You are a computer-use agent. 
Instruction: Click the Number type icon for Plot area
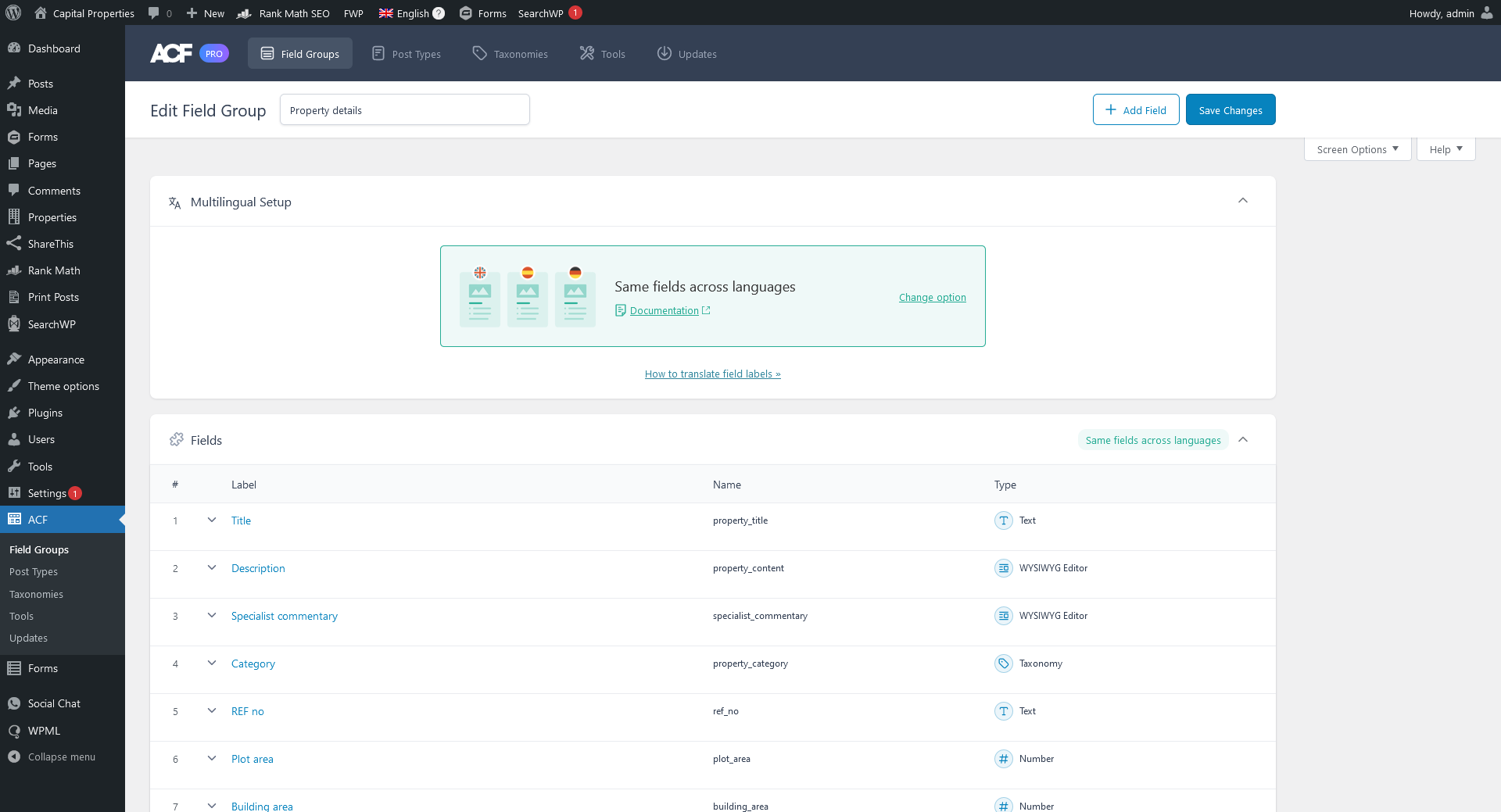coord(1003,759)
